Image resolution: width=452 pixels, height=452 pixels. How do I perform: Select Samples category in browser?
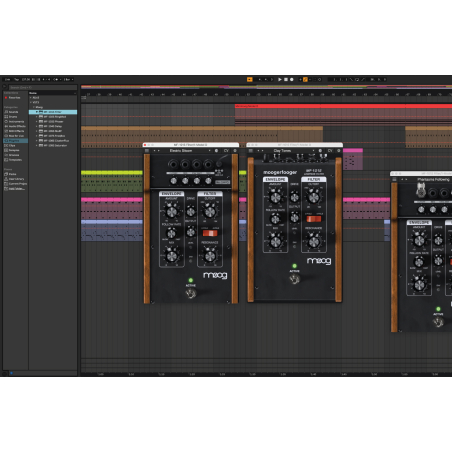12,150
